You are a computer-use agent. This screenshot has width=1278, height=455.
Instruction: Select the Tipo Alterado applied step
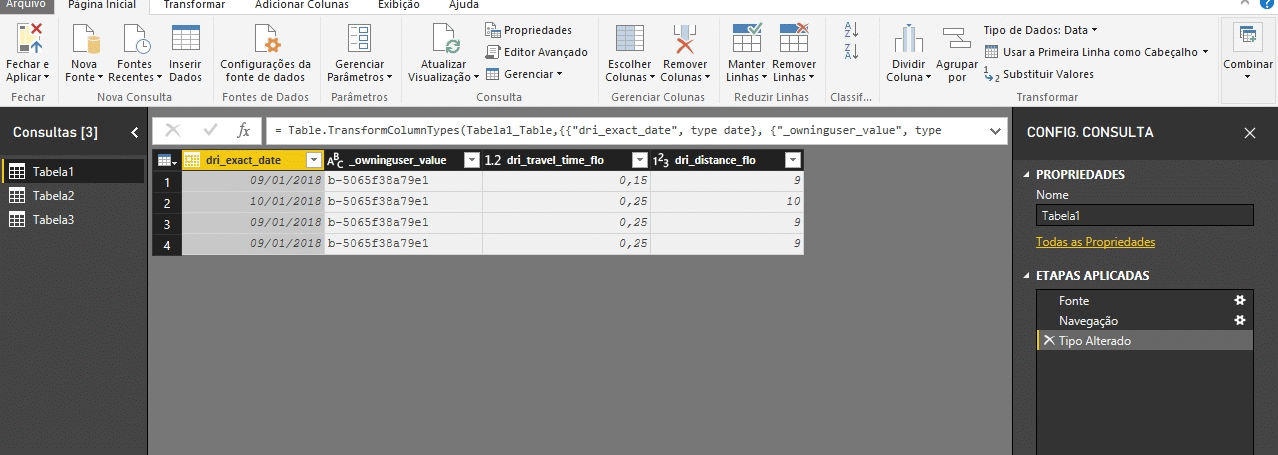pyautogui.click(x=1145, y=340)
